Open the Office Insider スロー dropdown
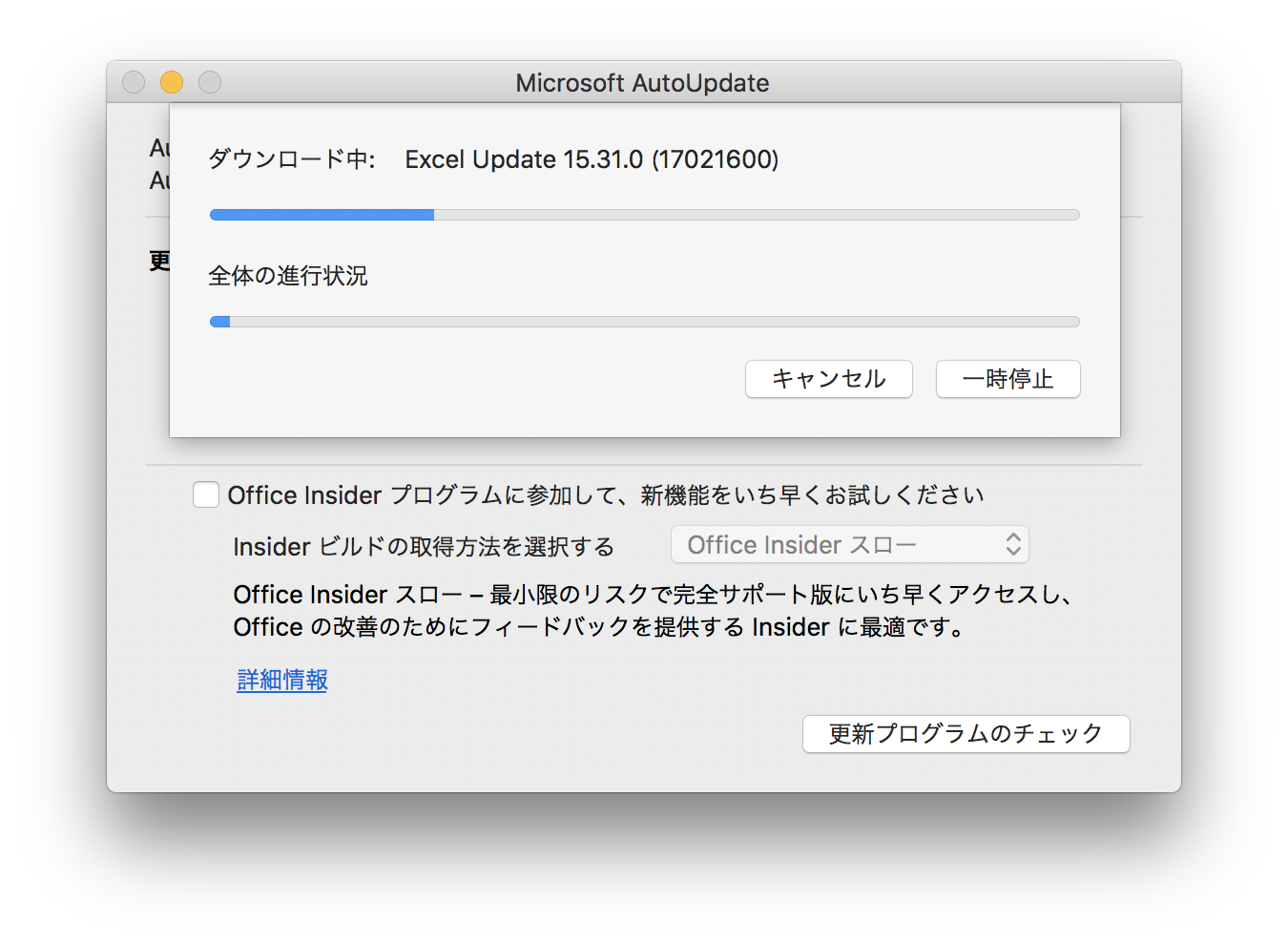 (849, 545)
